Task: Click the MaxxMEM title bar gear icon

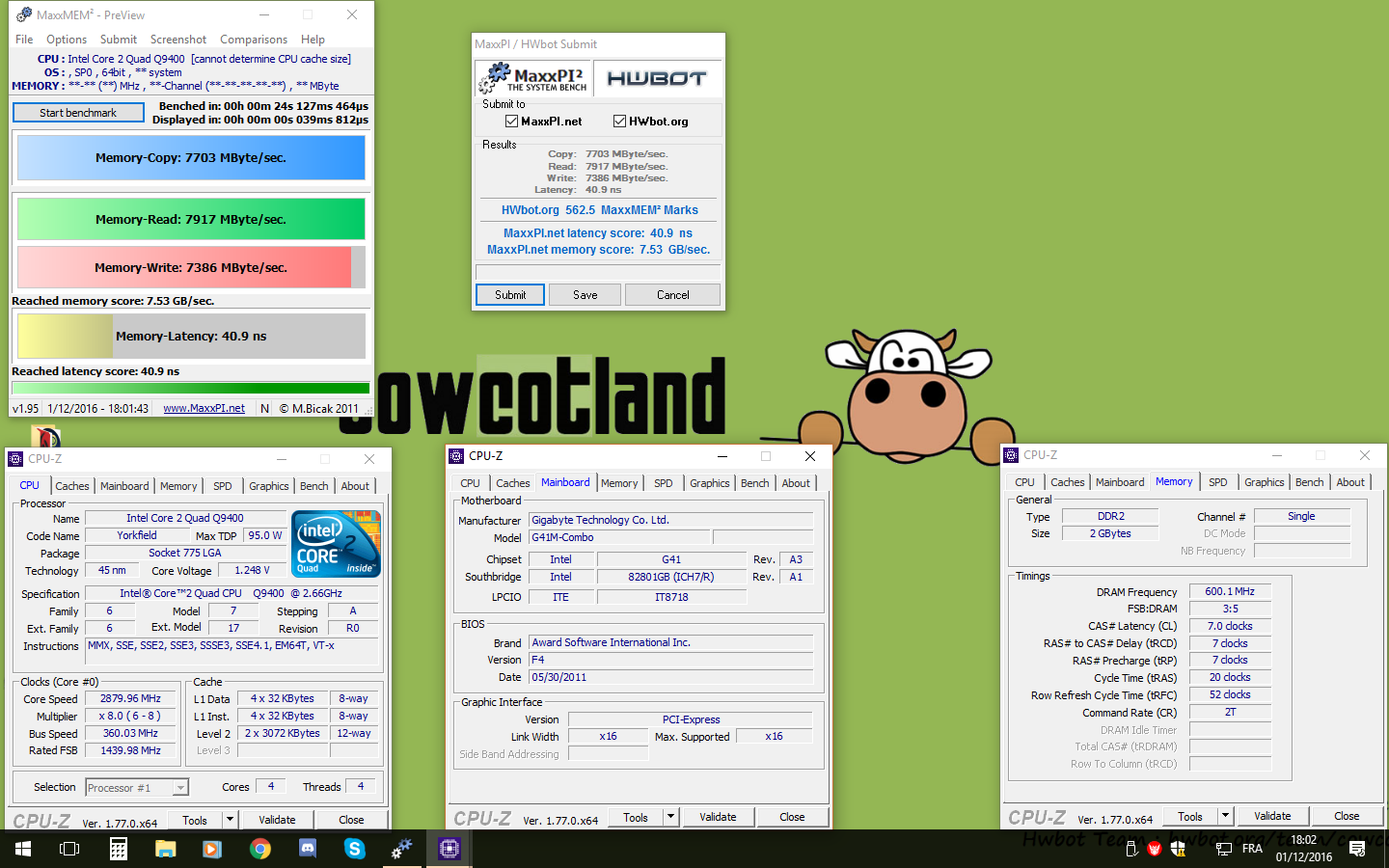Action: pos(24,14)
